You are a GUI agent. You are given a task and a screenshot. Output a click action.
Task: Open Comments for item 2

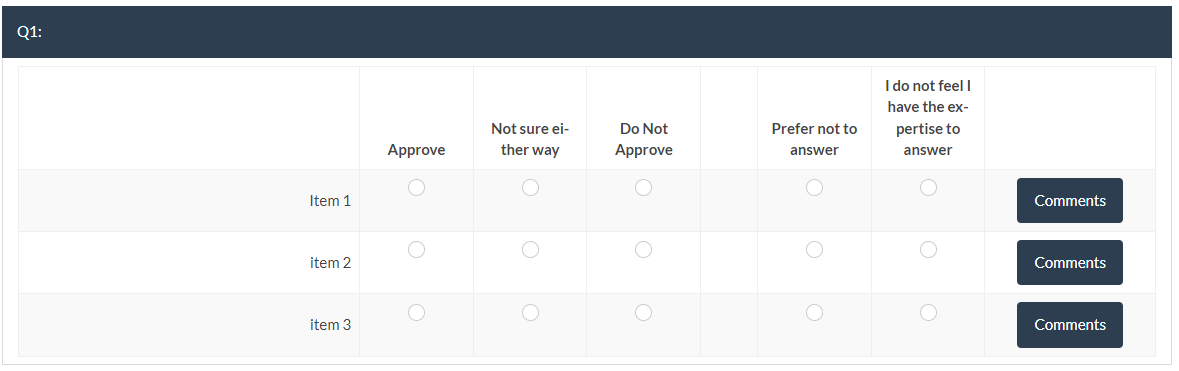(1070, 263)
